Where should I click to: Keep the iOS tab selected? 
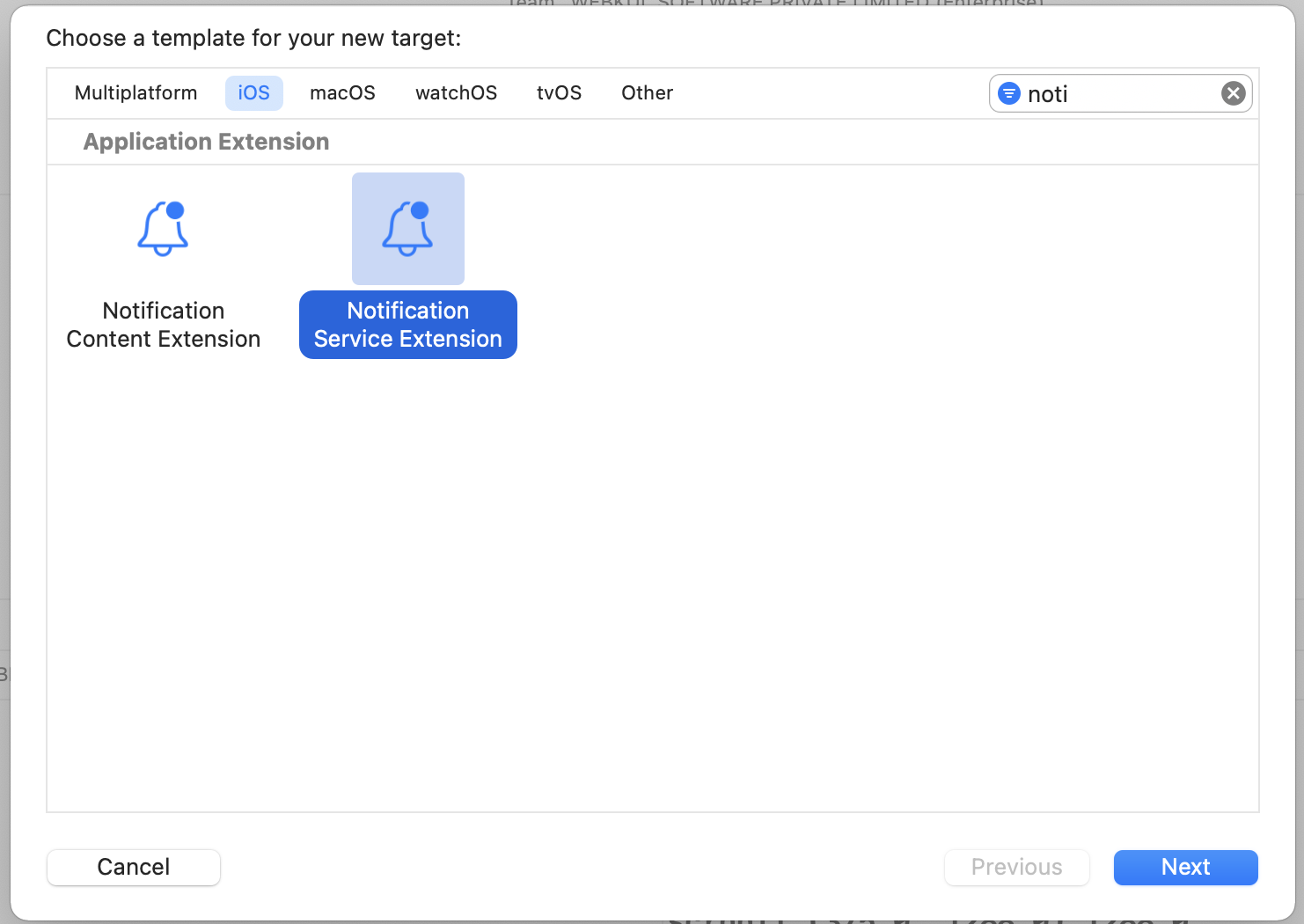253,92
